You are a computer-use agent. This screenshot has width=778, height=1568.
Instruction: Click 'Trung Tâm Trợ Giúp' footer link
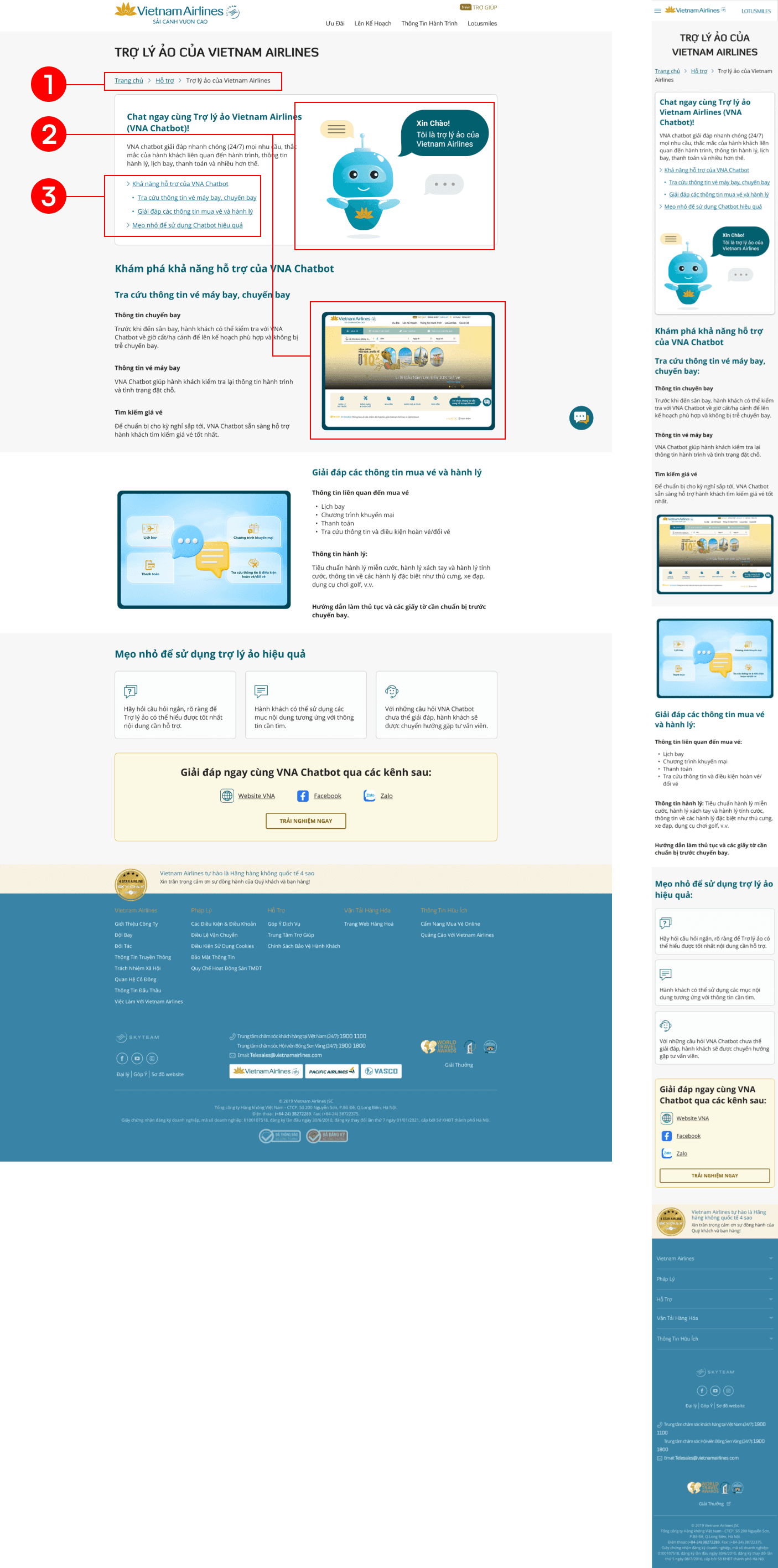[291, 935]
